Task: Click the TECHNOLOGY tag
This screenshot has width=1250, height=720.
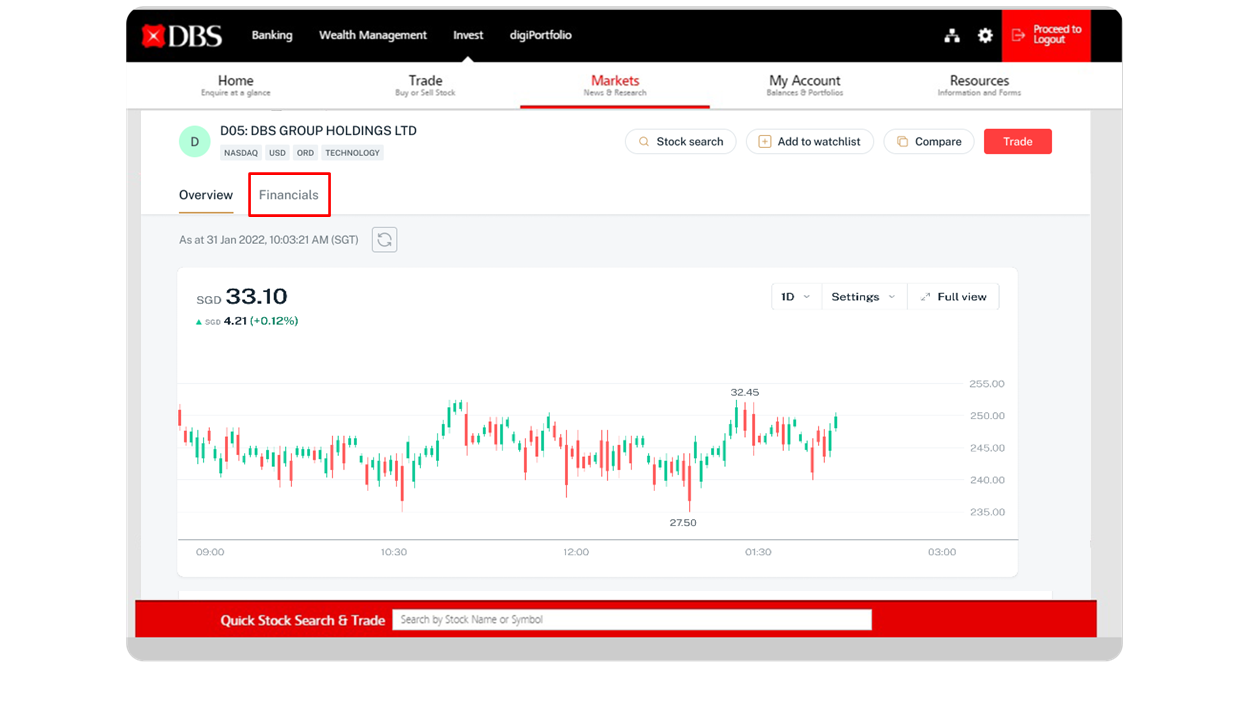Action: 352,153
